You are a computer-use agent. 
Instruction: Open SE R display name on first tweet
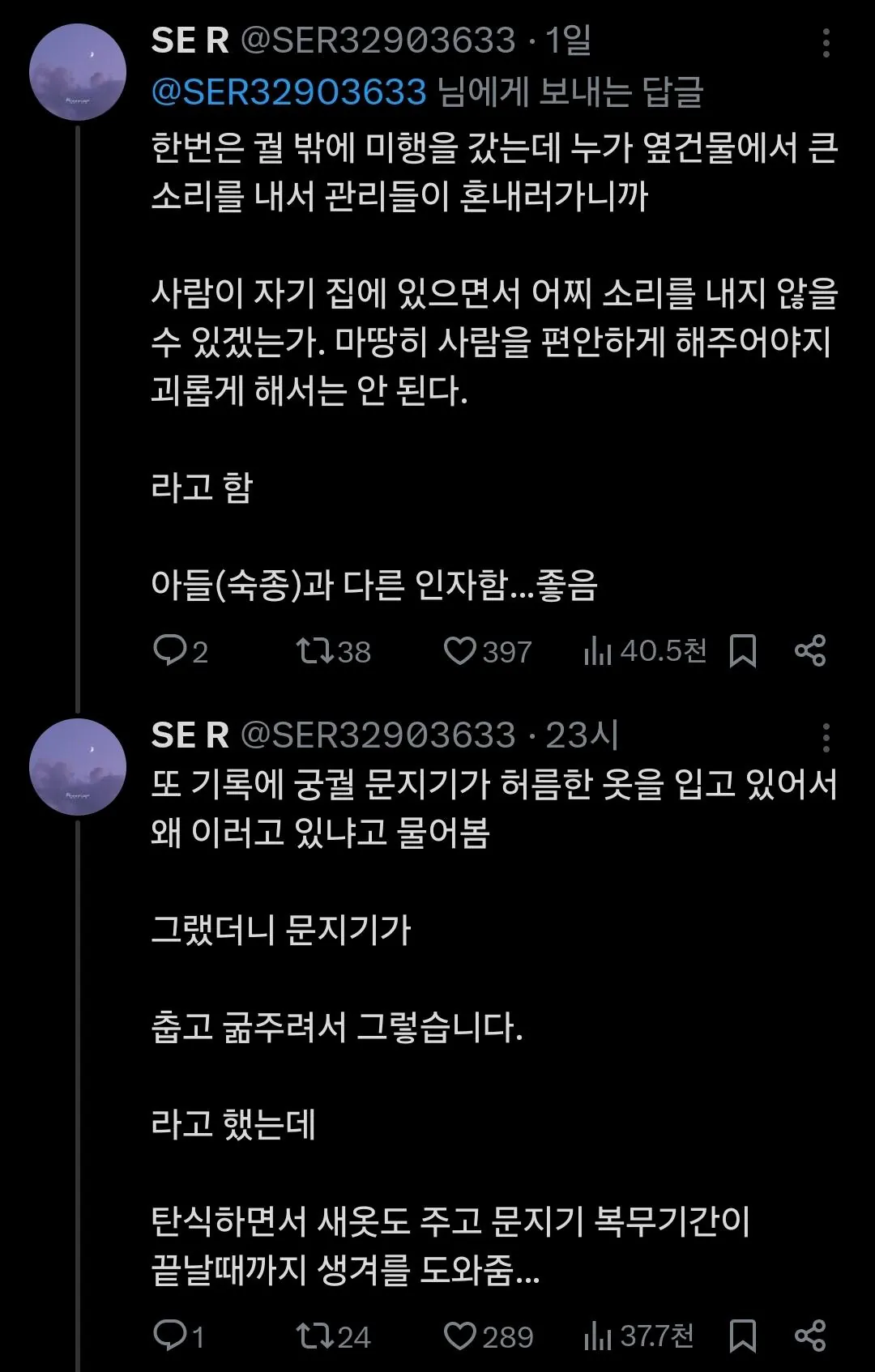pos(190,40)
